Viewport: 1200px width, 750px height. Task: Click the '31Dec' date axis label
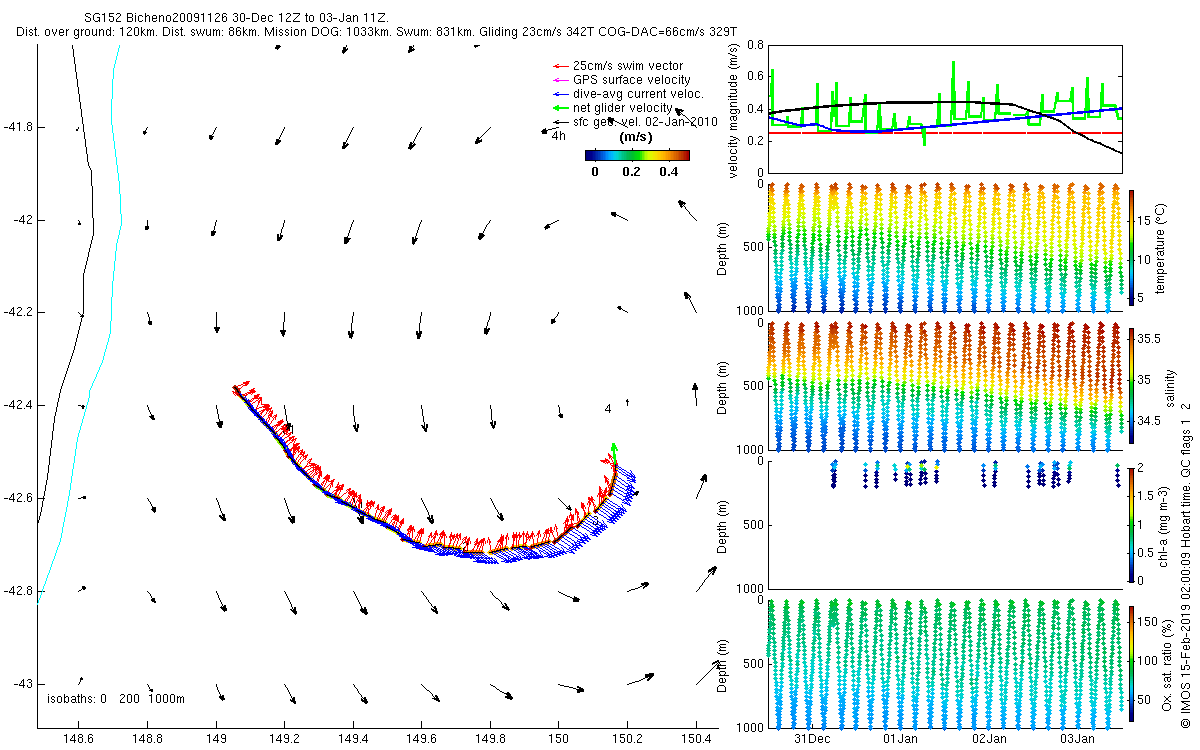(x=812, y=739)
